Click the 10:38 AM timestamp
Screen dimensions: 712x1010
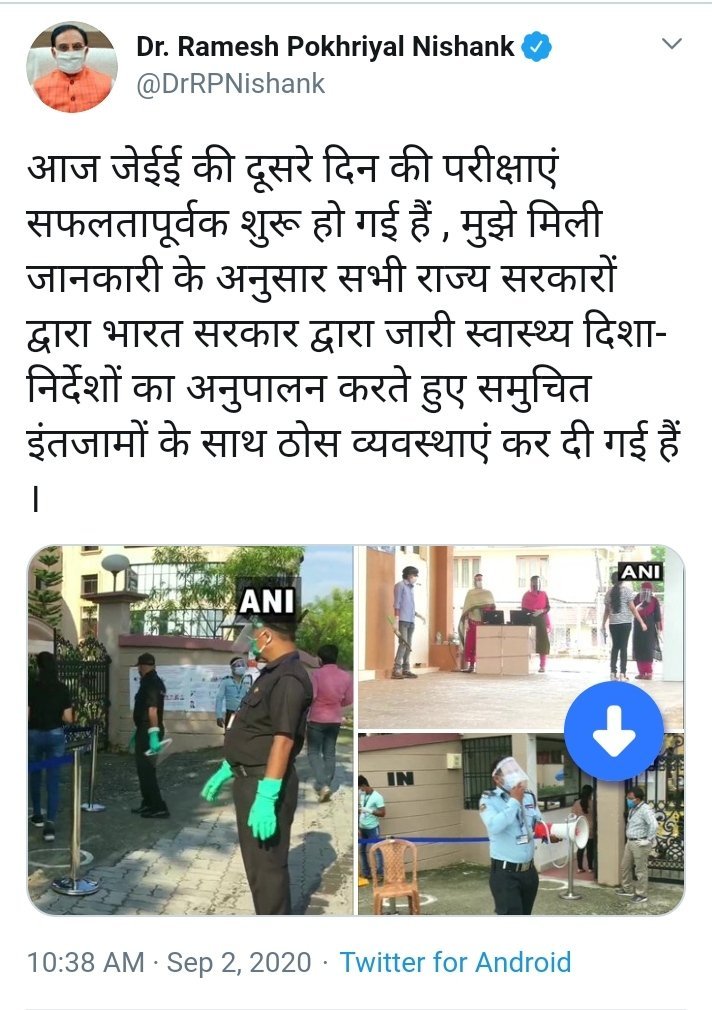(86, 962)
